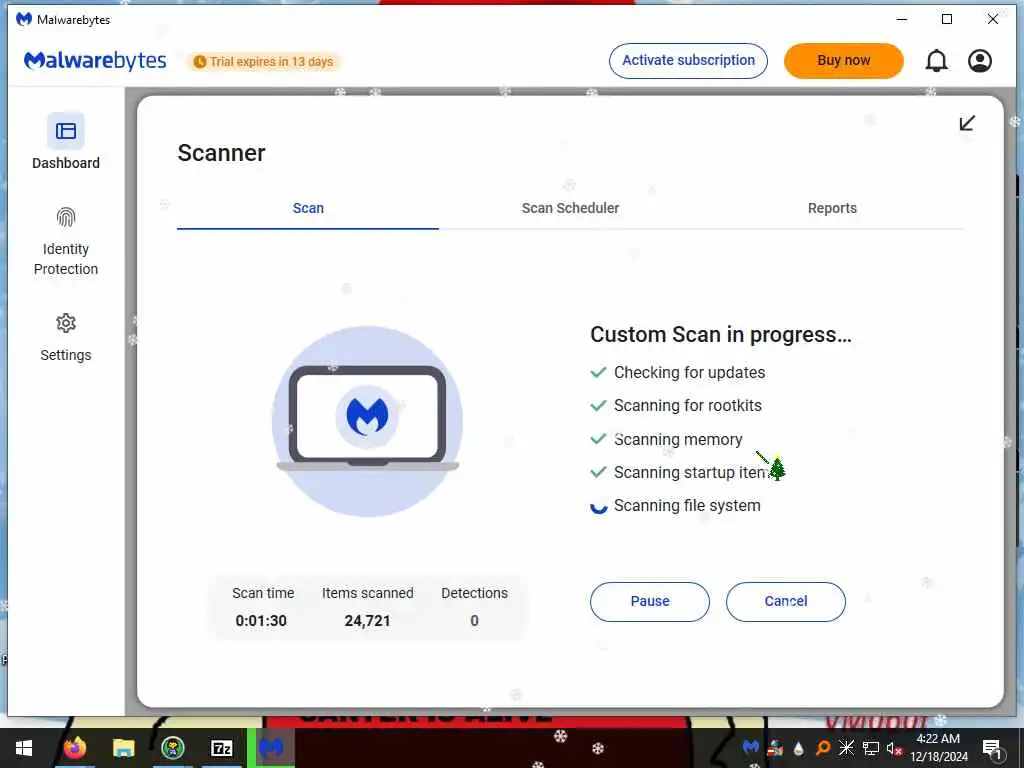Image resolution: width=1024 pixels, height=768 pixels.
Task: Click the laptop scan illustration
Action: coord(367,421)
